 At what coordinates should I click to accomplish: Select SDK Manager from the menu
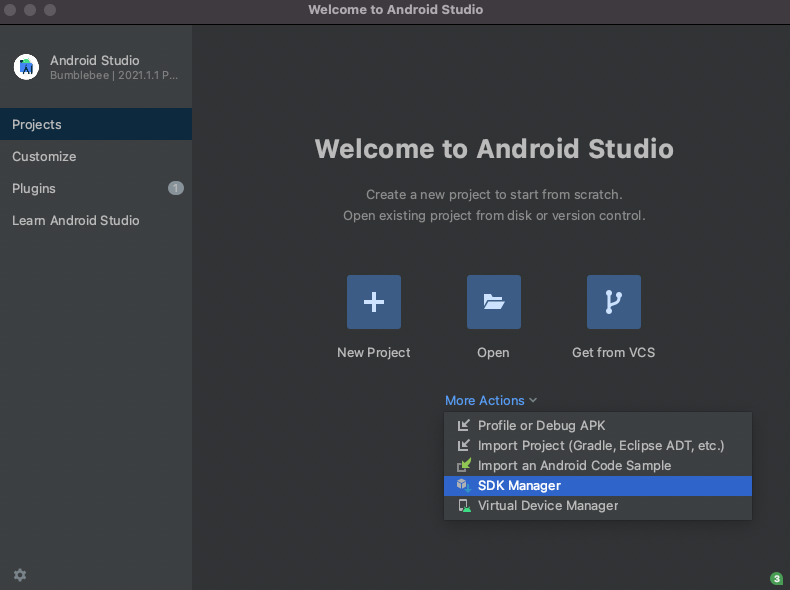click(x=598, y=486)
